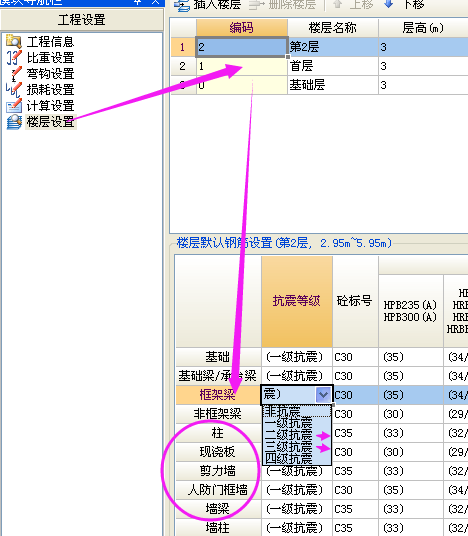This screenshot has height=536, width=468.
Task: Open the 损耗设置 tree item
Action: [x=50, y=90]
